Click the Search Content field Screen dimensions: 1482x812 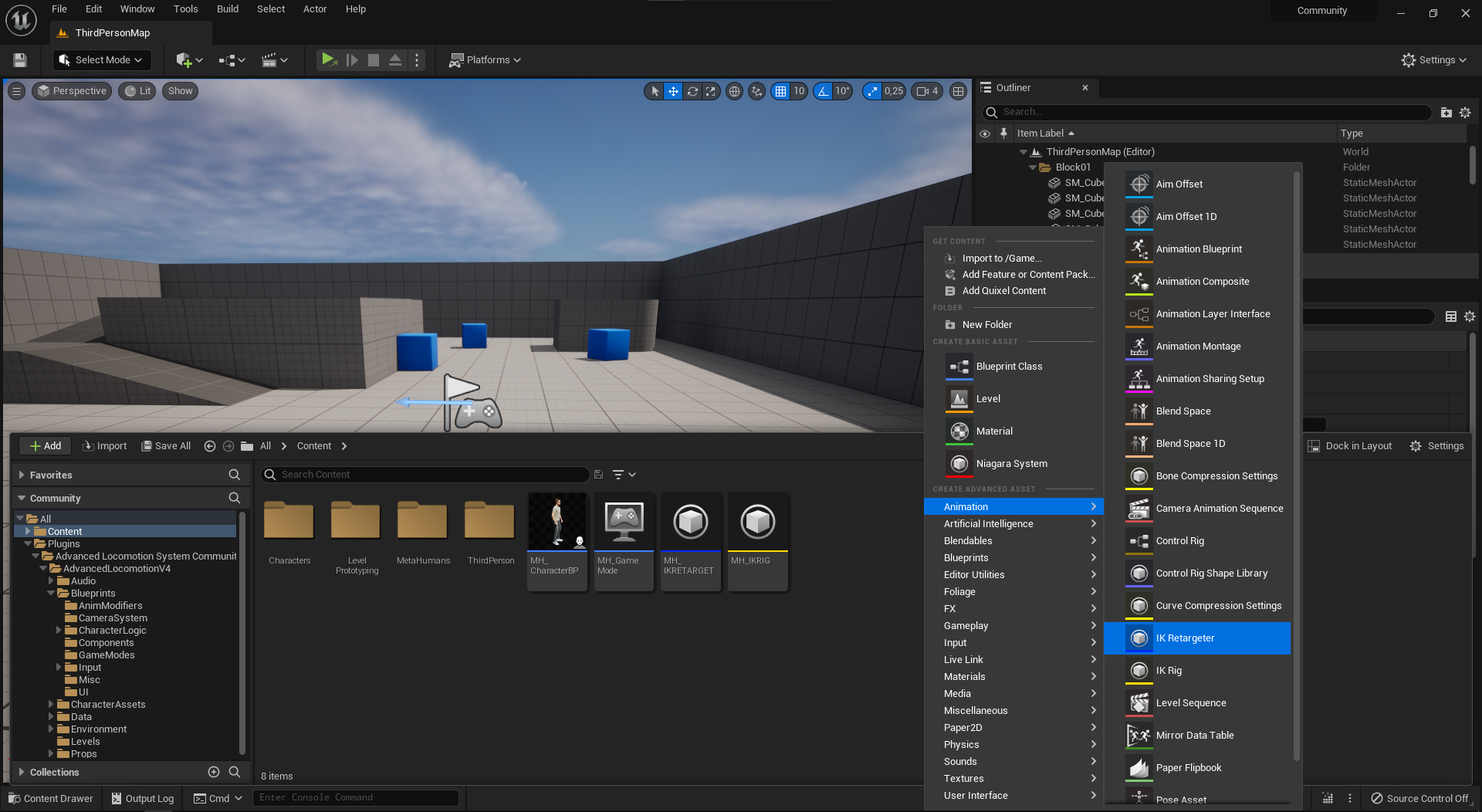425,475
